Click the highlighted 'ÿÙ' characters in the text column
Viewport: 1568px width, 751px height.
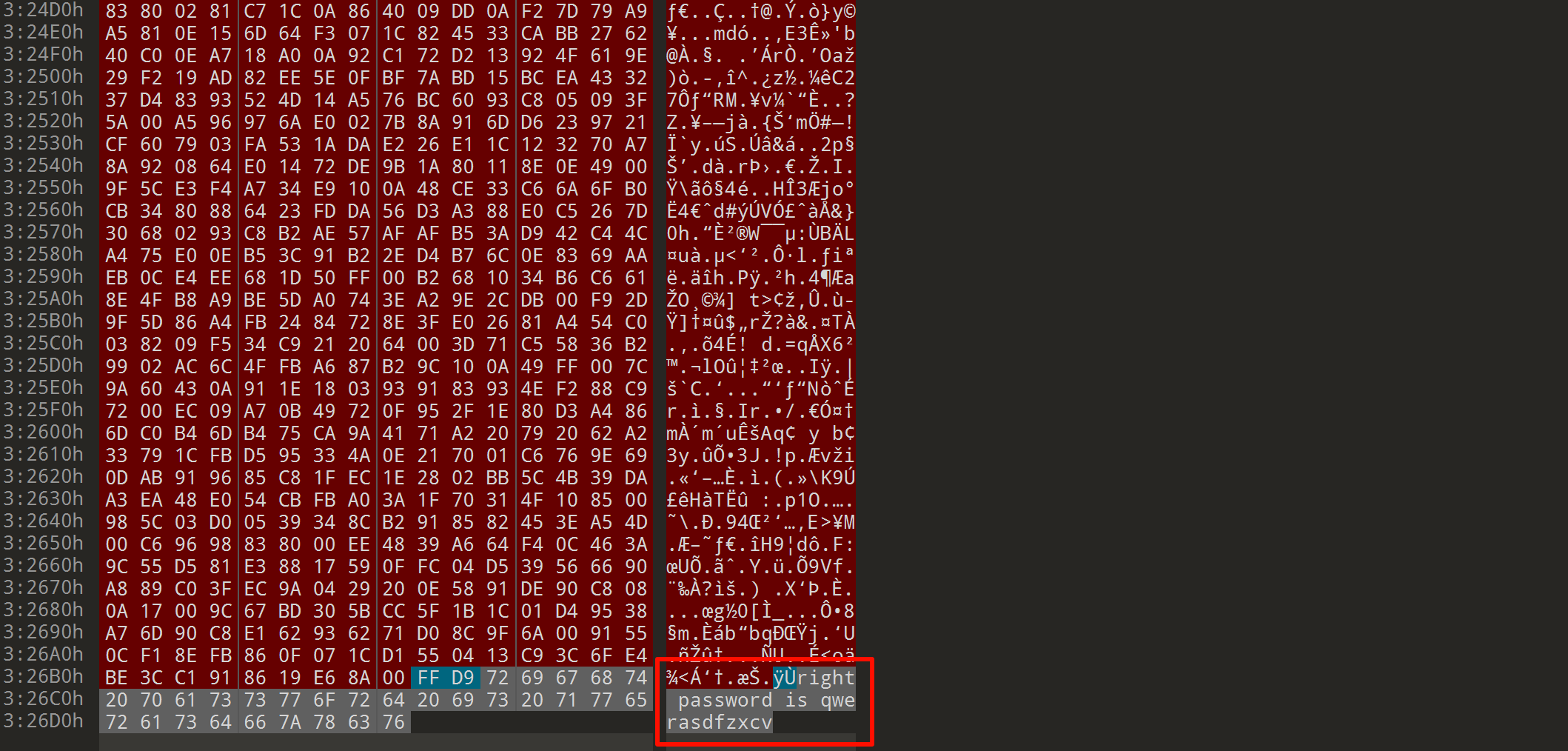tap(785, 678)
